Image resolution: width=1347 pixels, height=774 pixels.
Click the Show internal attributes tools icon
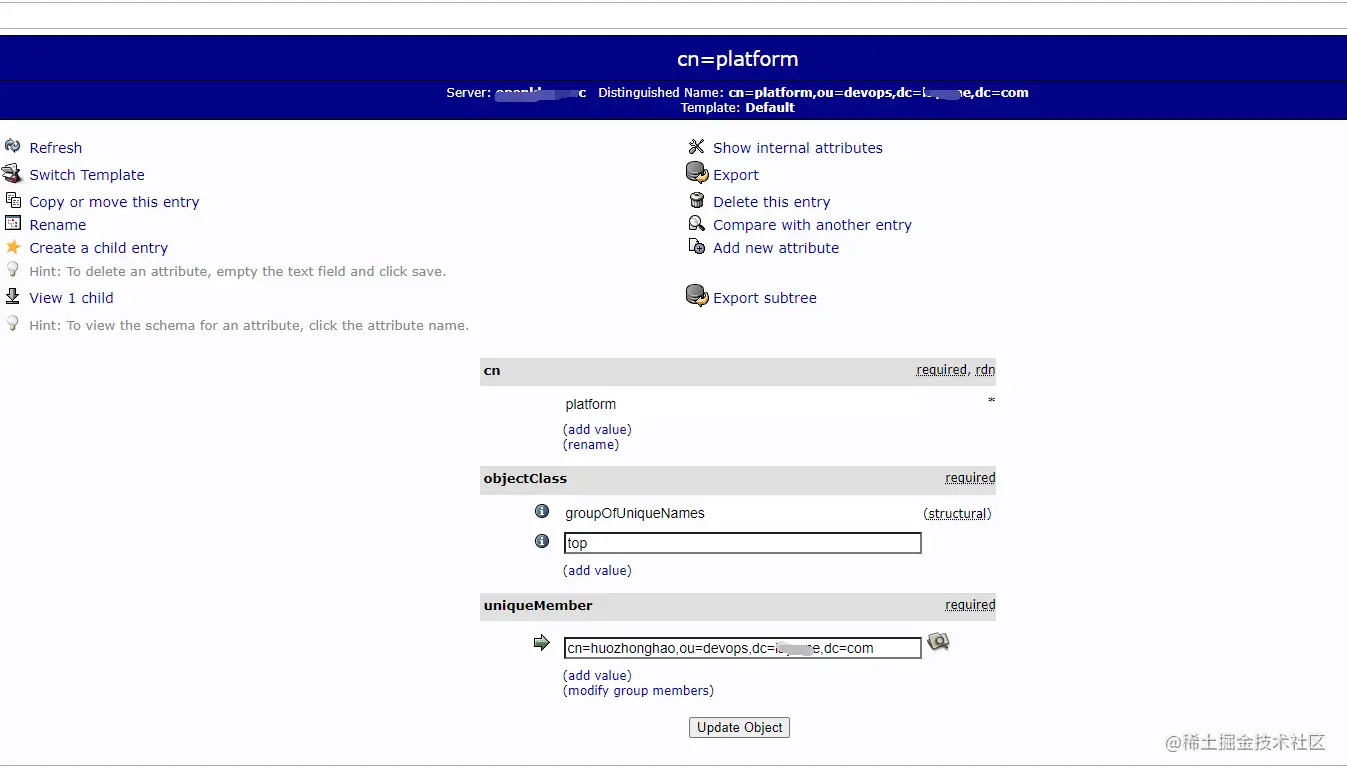[697, 146]
